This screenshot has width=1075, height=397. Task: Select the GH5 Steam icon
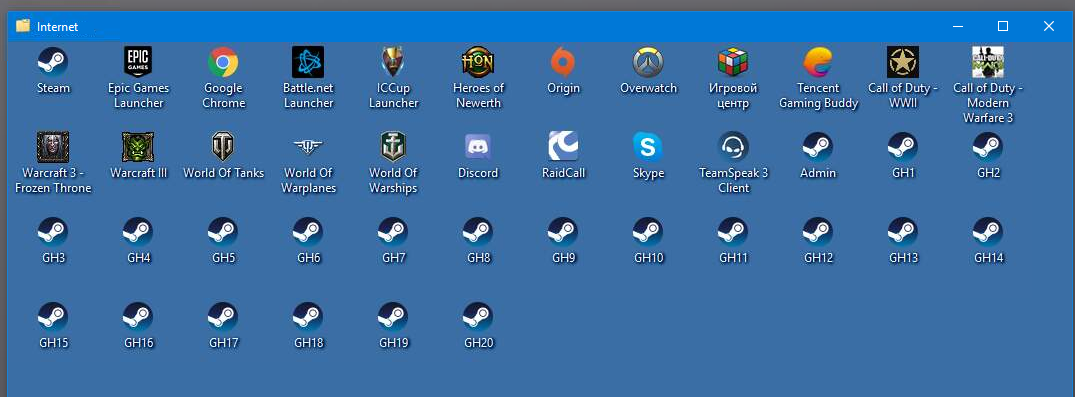click(x=223, y=232)
